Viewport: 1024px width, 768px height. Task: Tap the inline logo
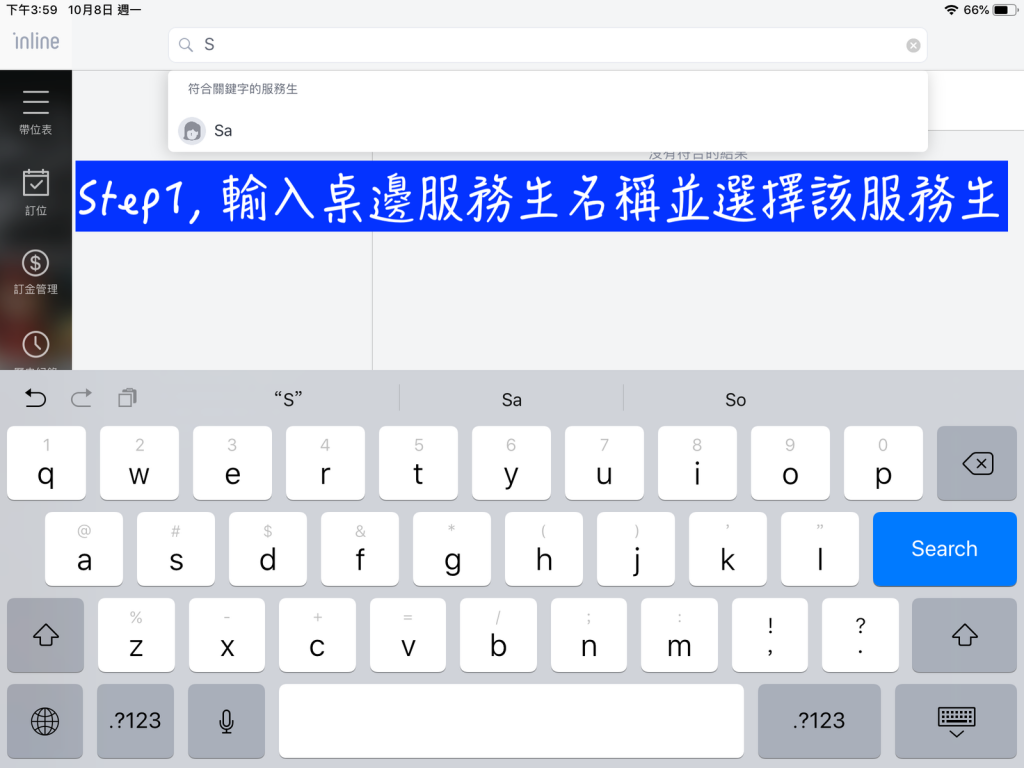coord(36,41)
